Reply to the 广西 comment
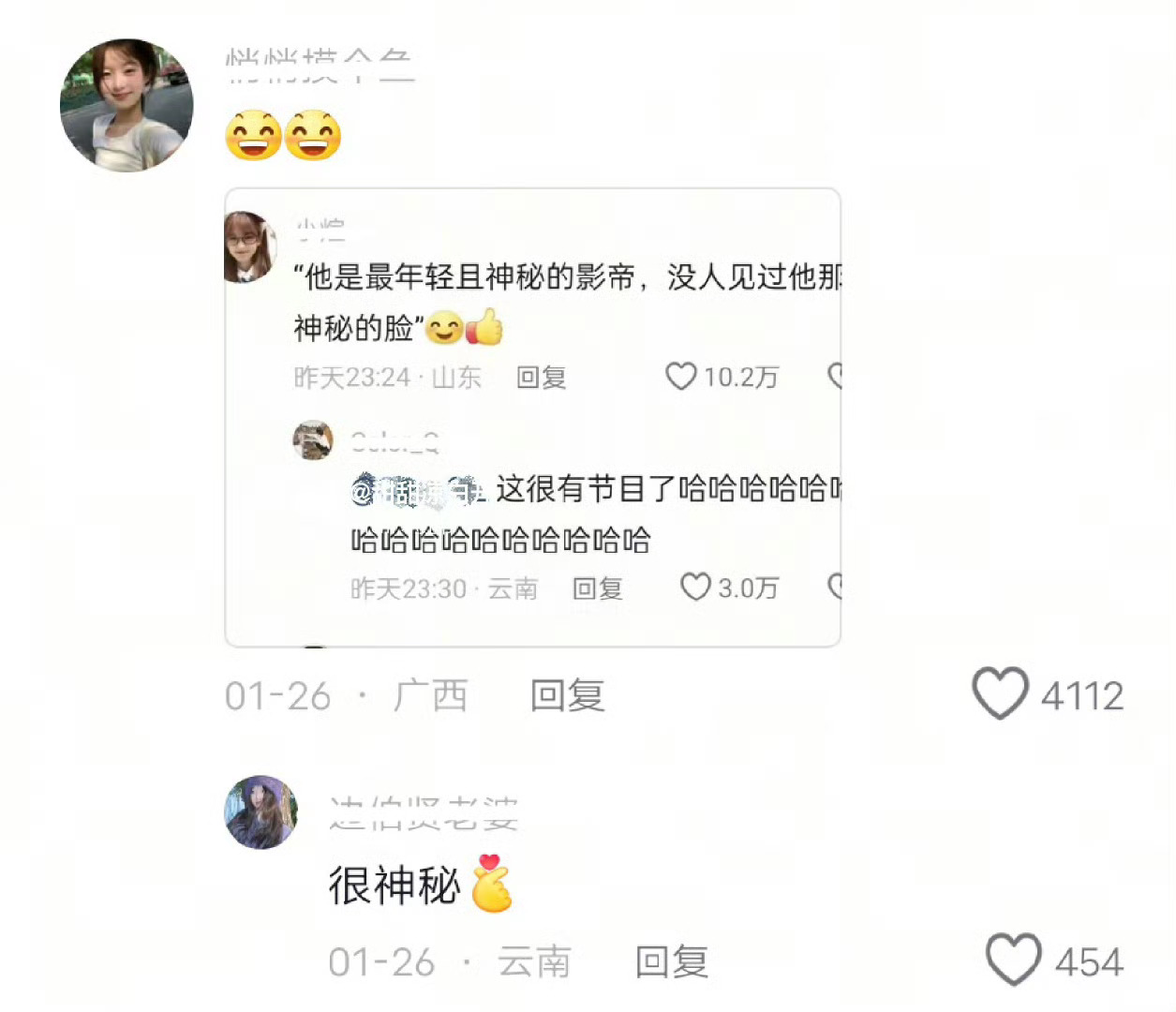Viewport: 1176px width, 1012px height. click(567, 696)
